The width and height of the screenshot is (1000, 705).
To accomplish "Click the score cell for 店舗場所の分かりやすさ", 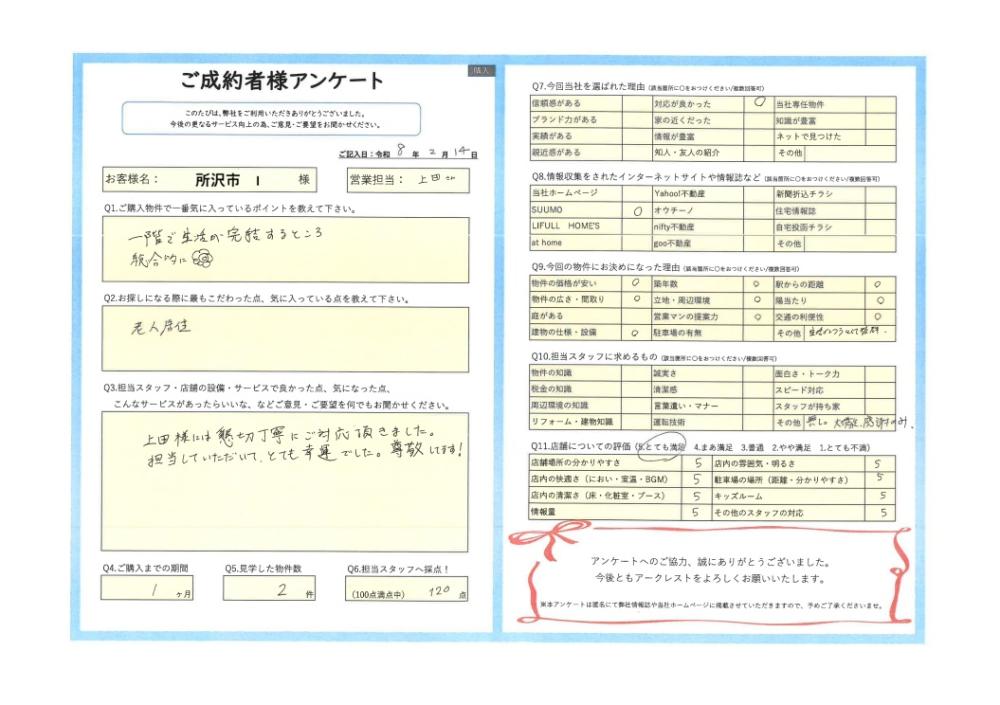I will pos(695,464).
